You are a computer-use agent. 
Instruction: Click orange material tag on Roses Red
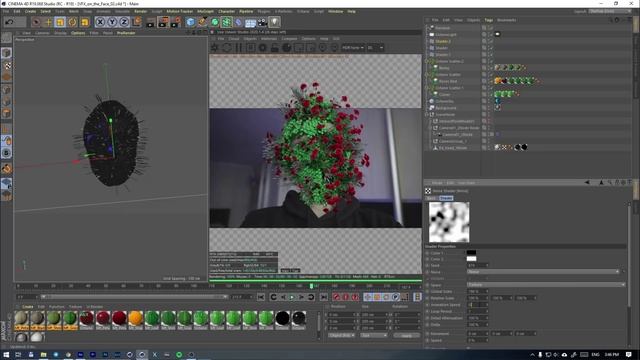coord(498,81)
